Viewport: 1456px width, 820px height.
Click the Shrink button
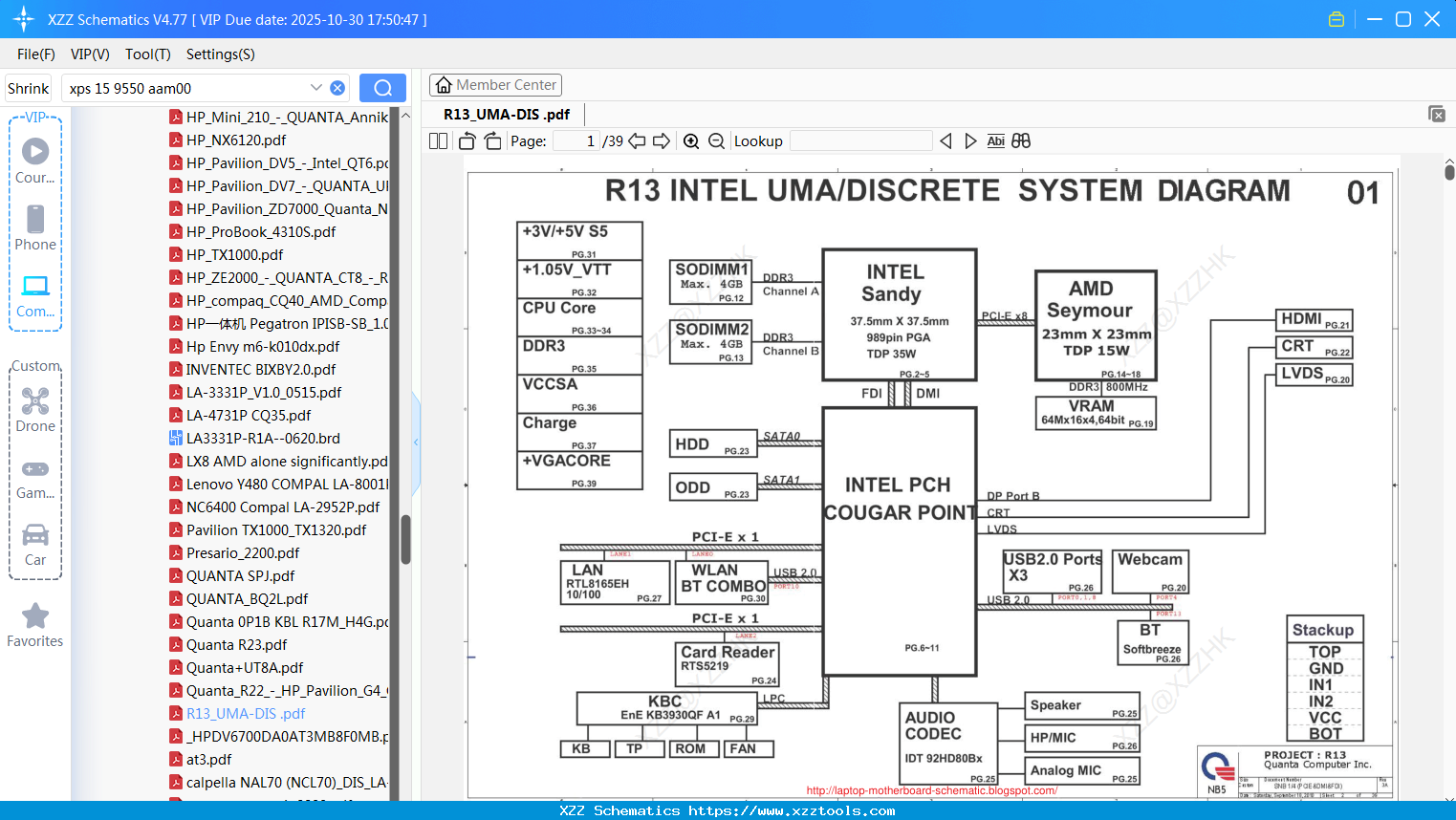pyautogui.click(x=29, y=88)
